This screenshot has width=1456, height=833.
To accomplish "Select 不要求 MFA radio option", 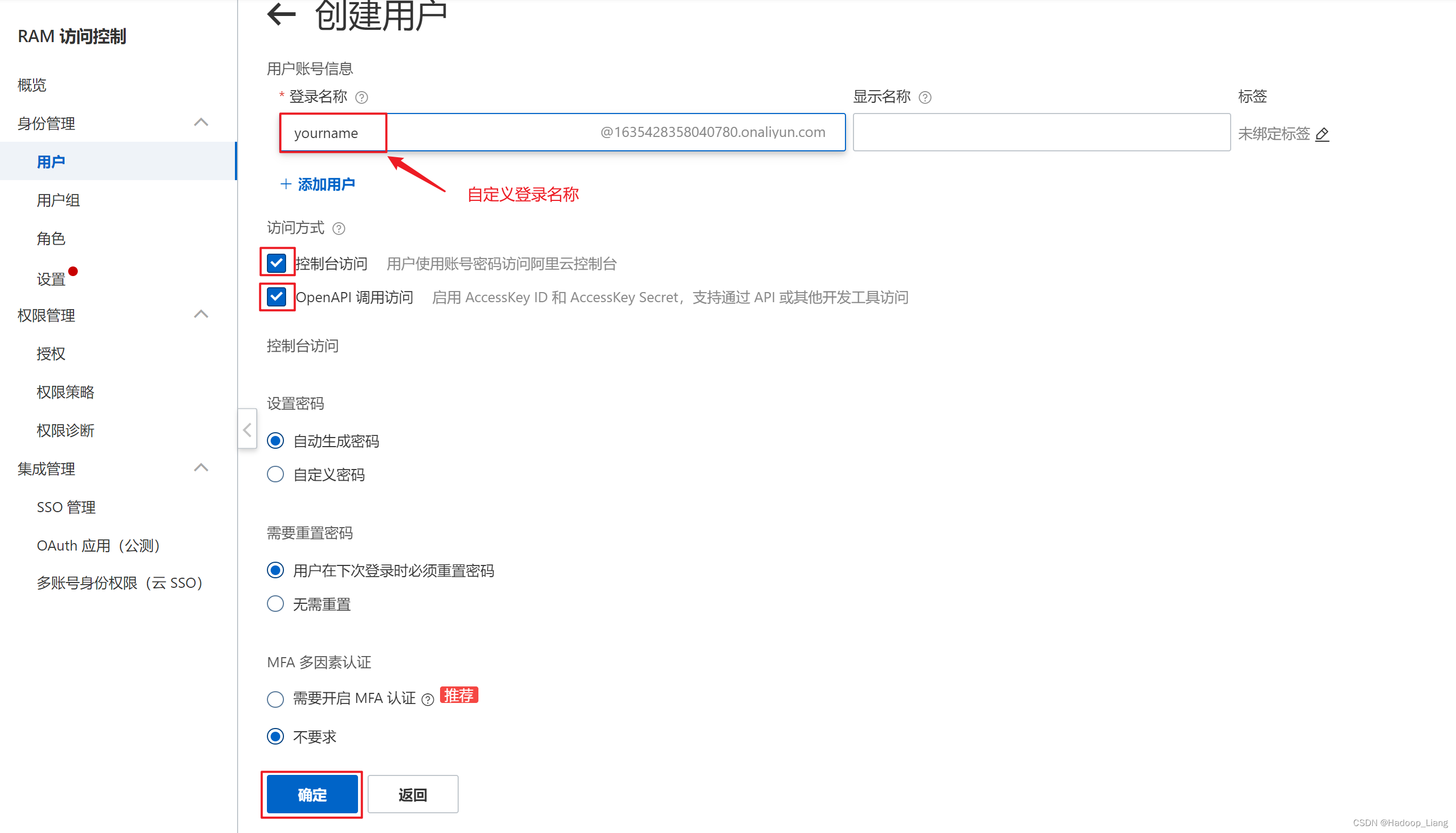I will [x=275, y=737].
